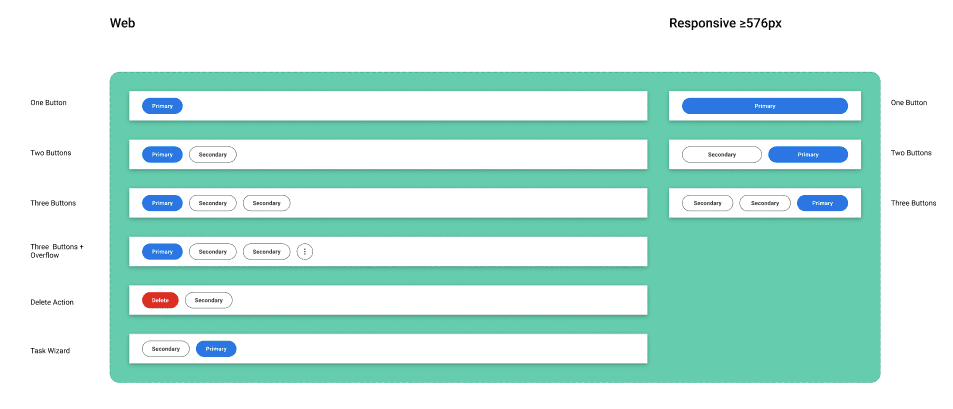
Task: Click middle Secondary in Responsive Three Buttons row
Action: coord(765,203)
